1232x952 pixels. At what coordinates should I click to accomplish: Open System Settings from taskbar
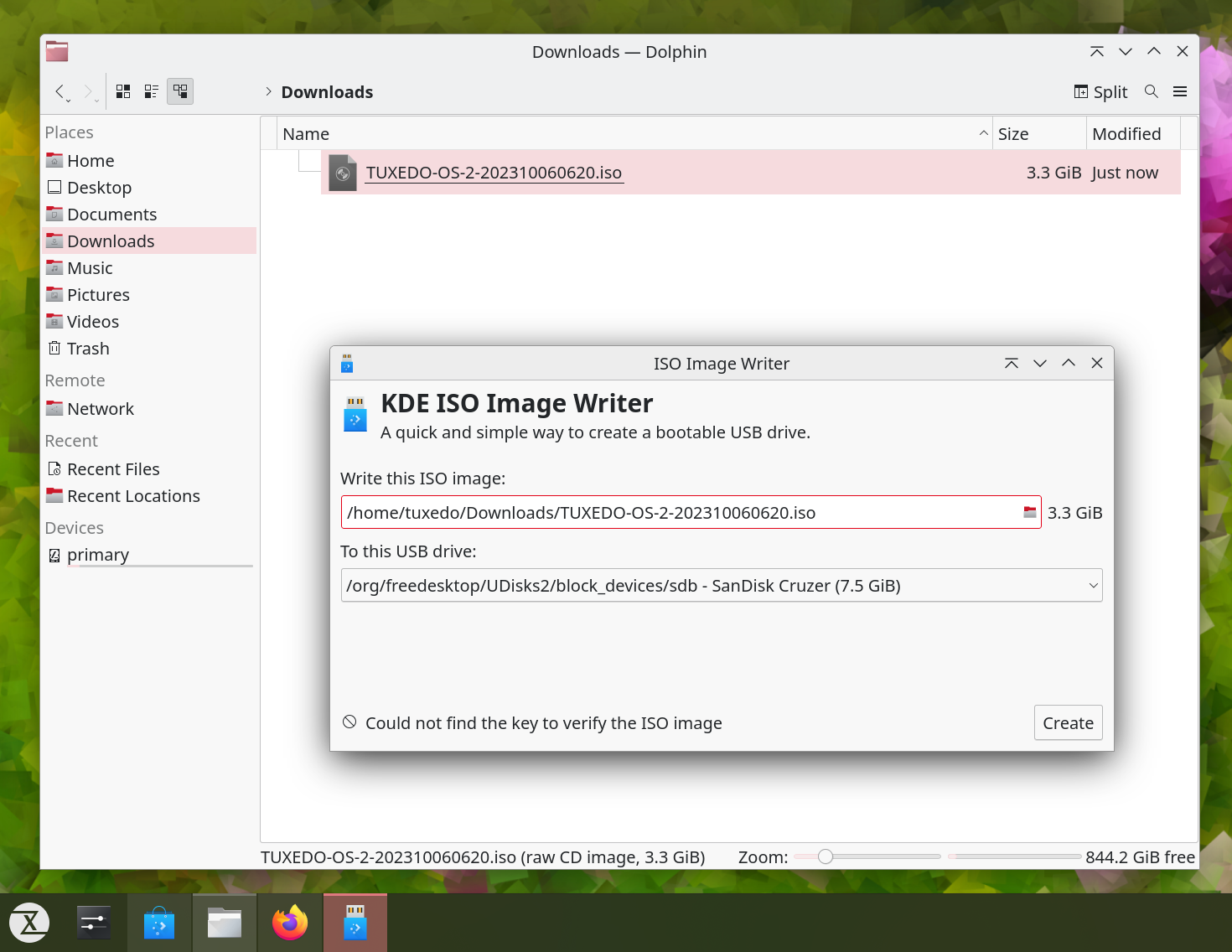[x=94, y=923]
